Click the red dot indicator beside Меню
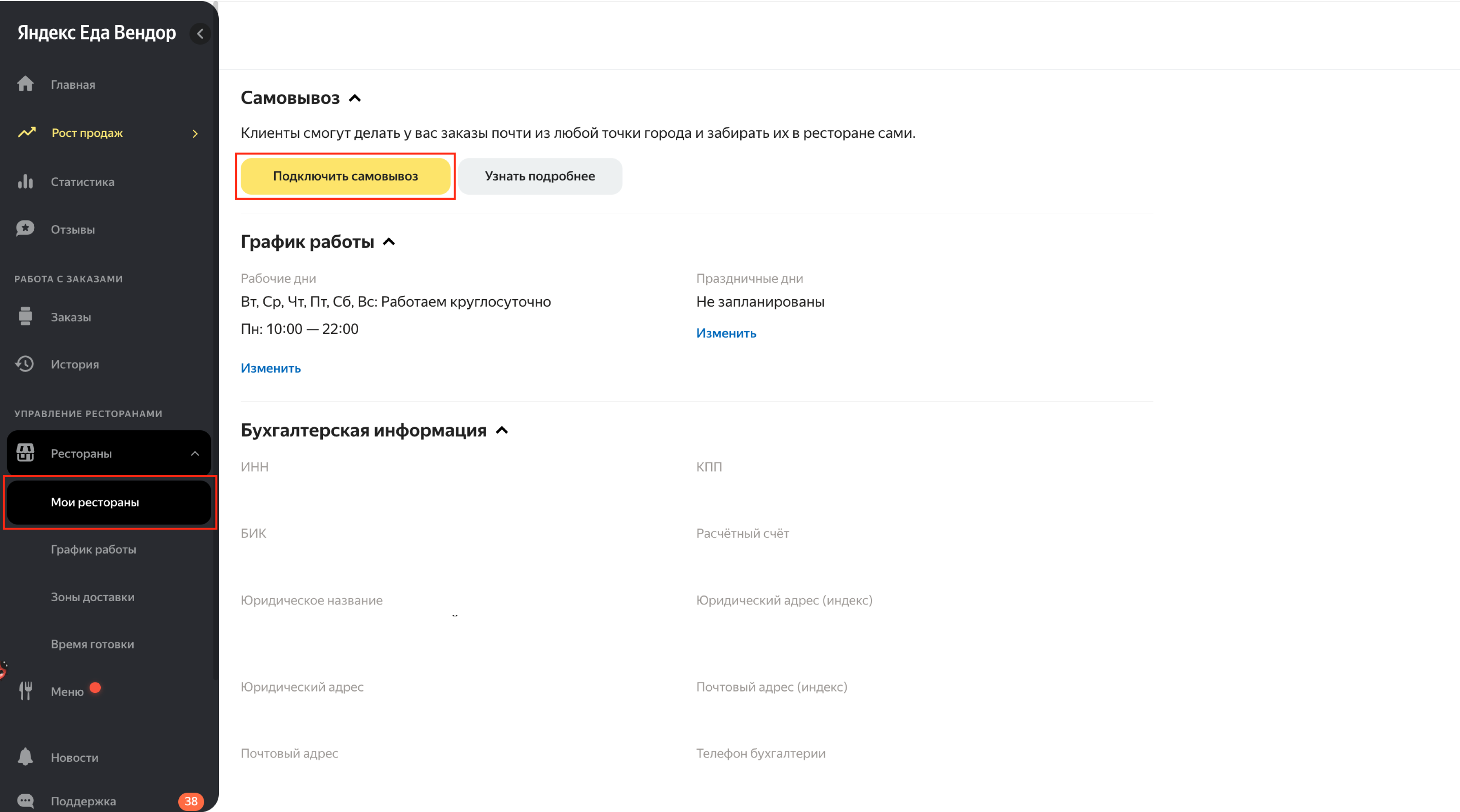The height and width of the screenshot is (812, 1460). (x=95, y=687)
